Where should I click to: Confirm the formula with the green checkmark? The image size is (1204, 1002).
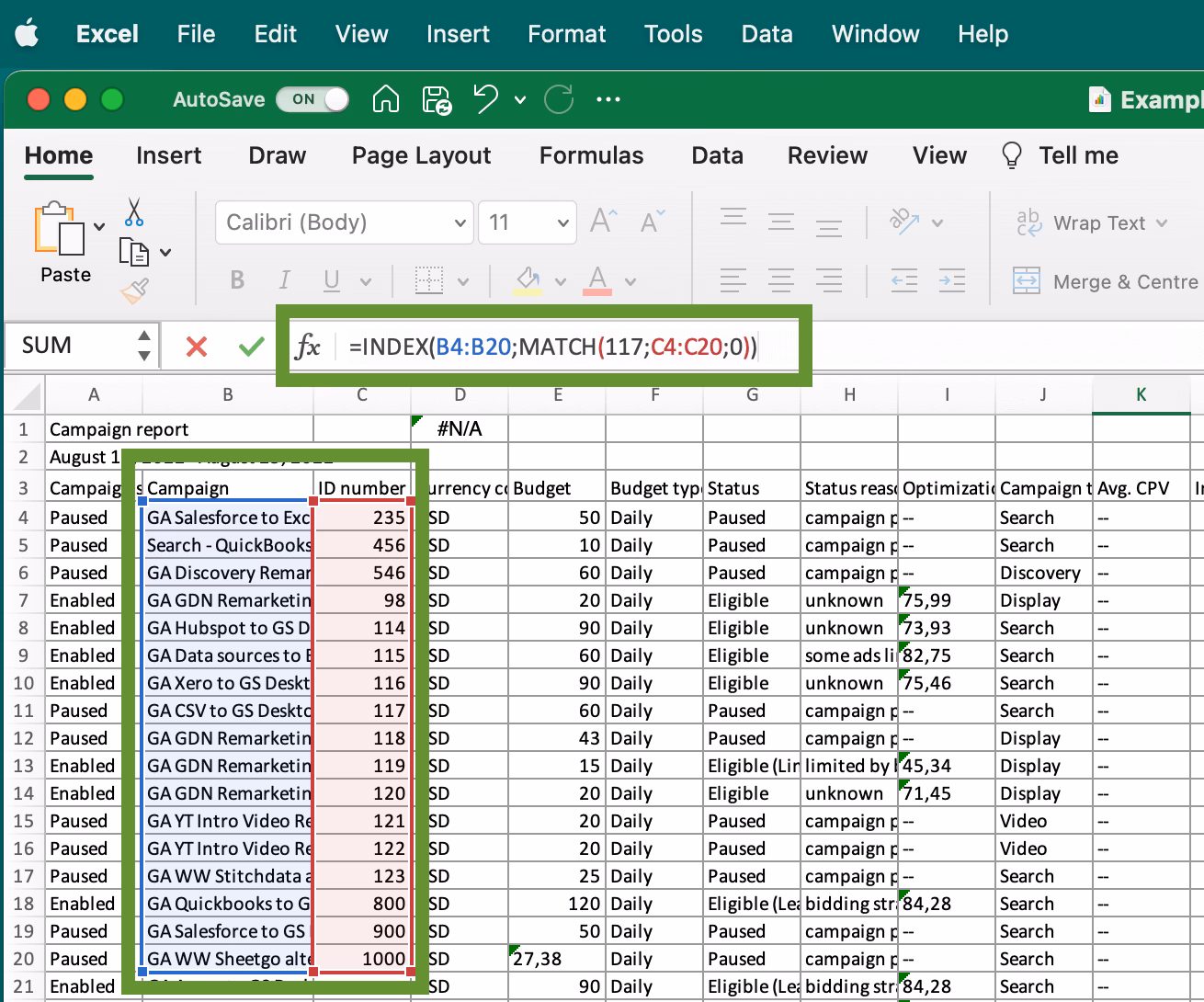click(251, 347)
